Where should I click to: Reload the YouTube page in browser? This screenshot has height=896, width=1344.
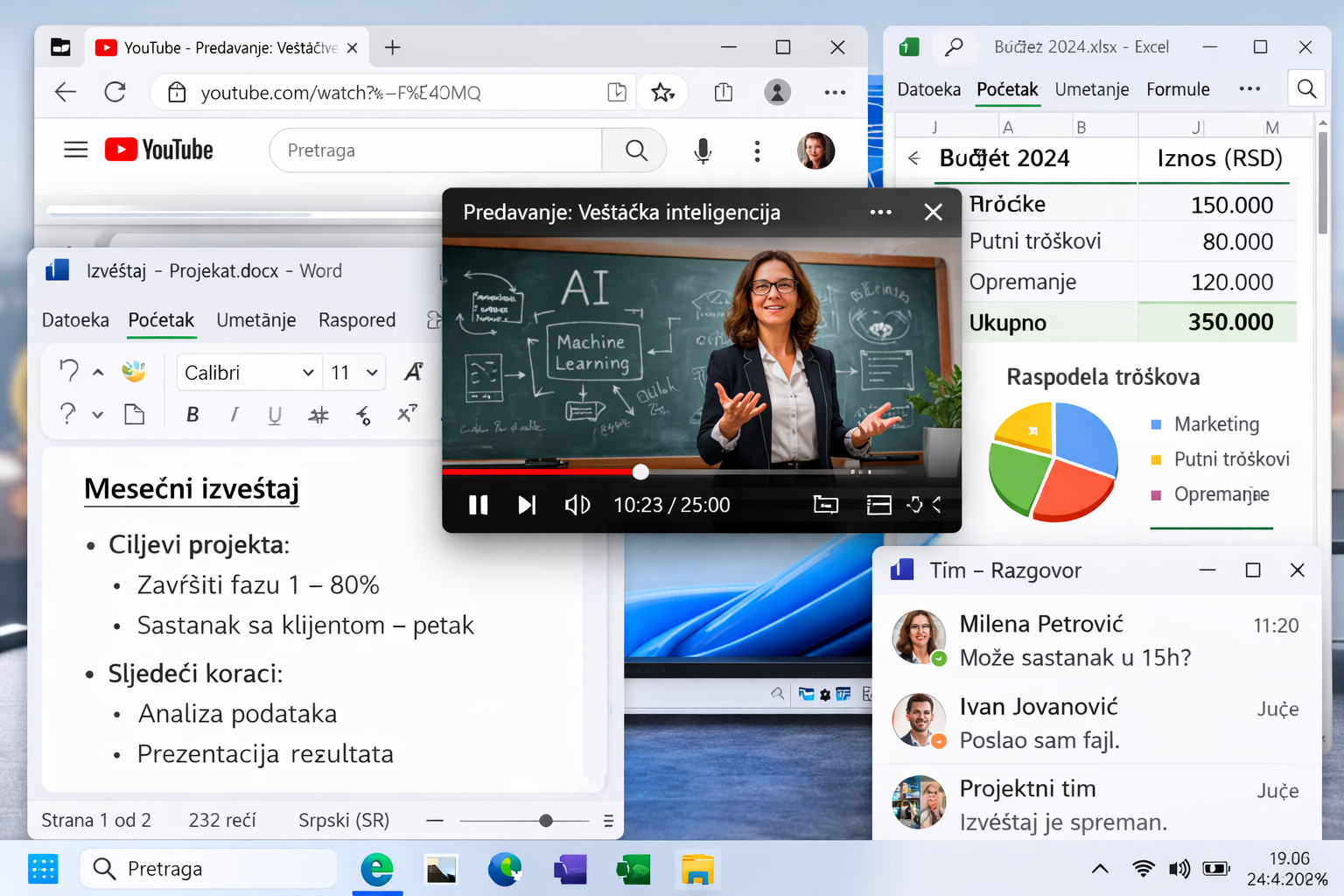coord(115,92)
